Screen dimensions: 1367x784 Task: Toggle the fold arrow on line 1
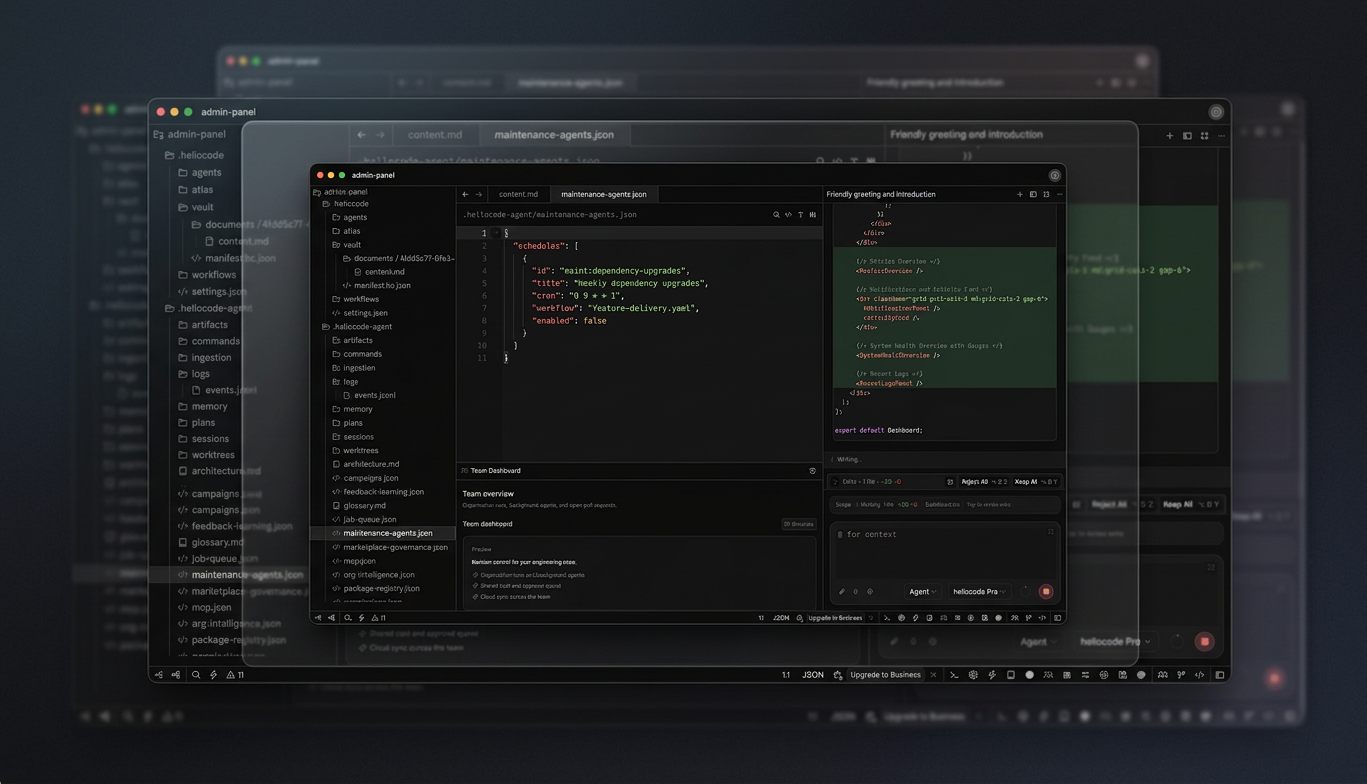point(496,233)
